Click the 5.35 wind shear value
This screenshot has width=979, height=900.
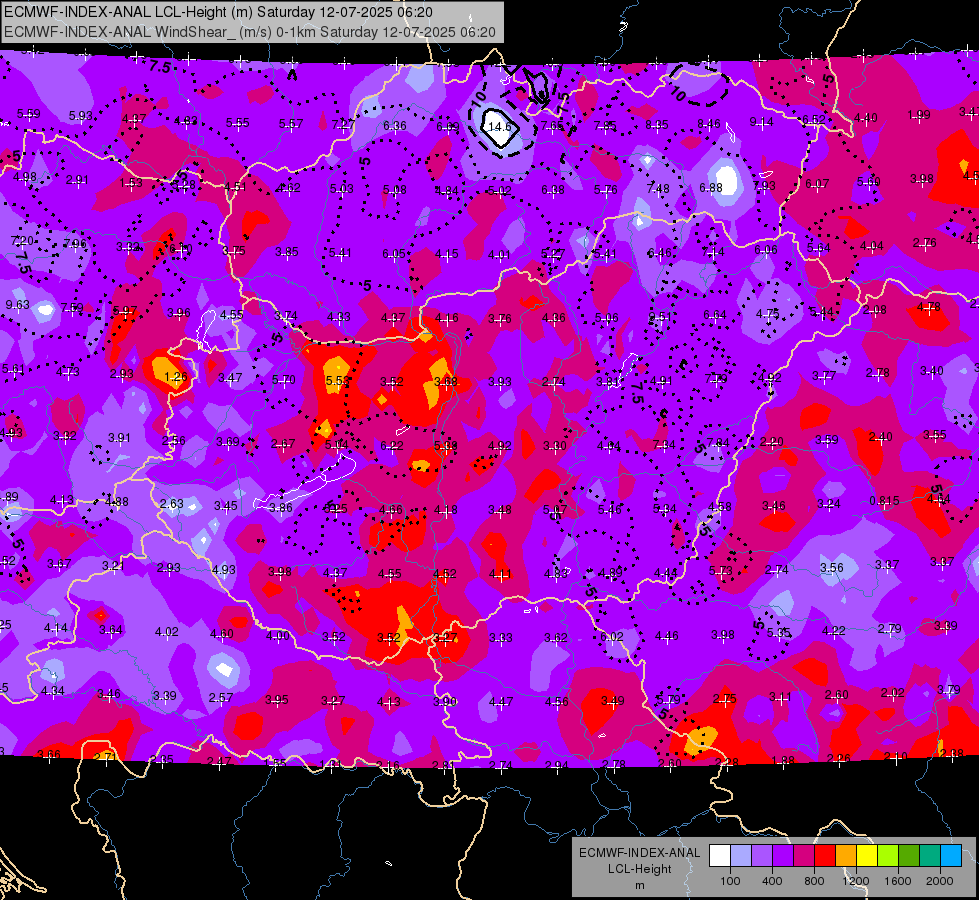point(779,633)
